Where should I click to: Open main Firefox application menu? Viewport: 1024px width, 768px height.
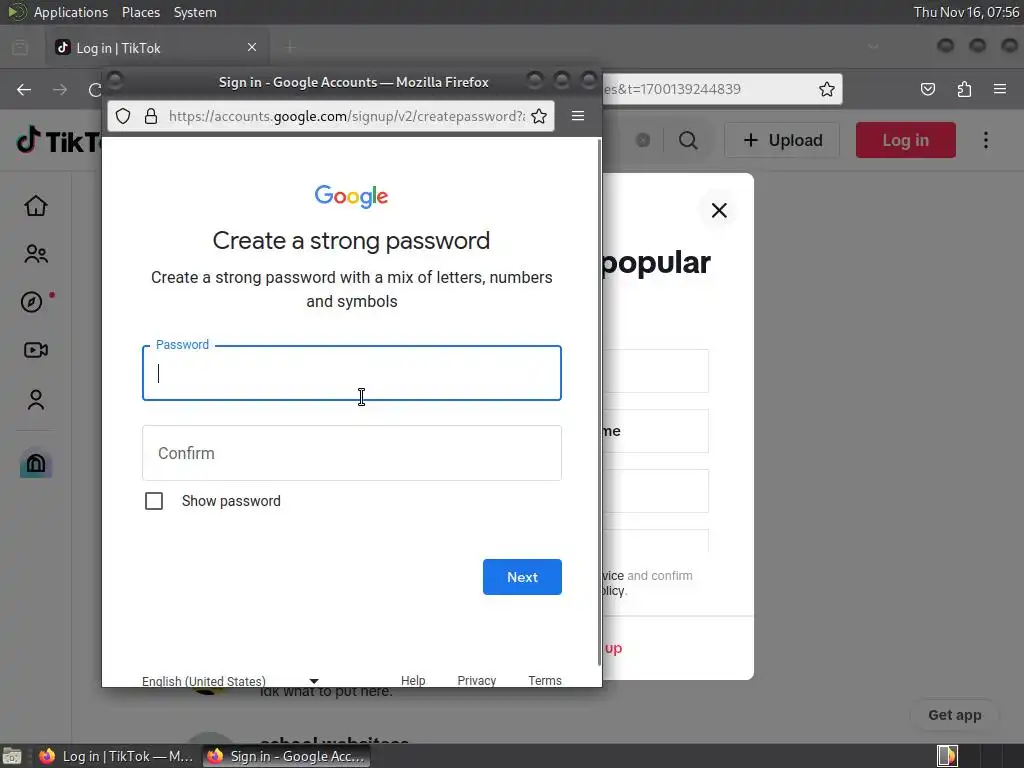point(1000,89)
